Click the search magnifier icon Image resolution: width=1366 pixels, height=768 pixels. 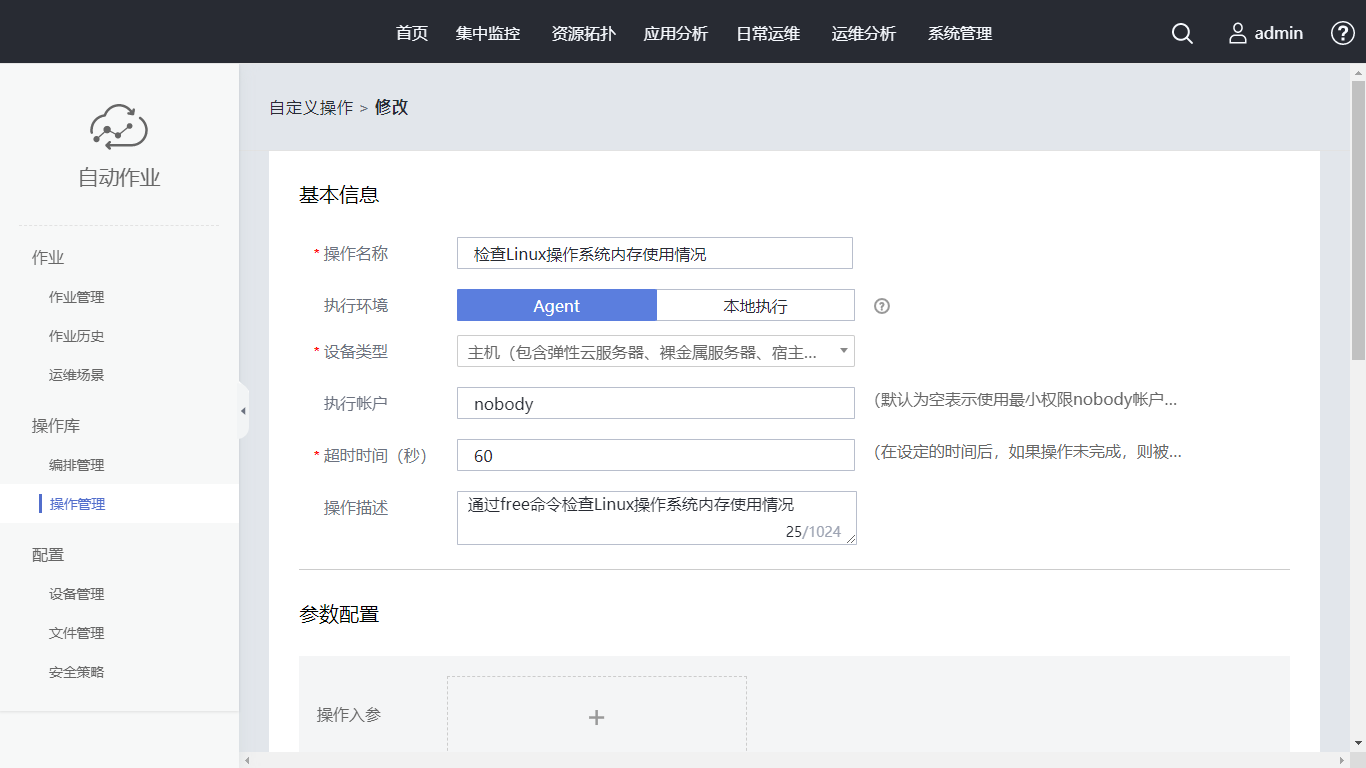1182,33
